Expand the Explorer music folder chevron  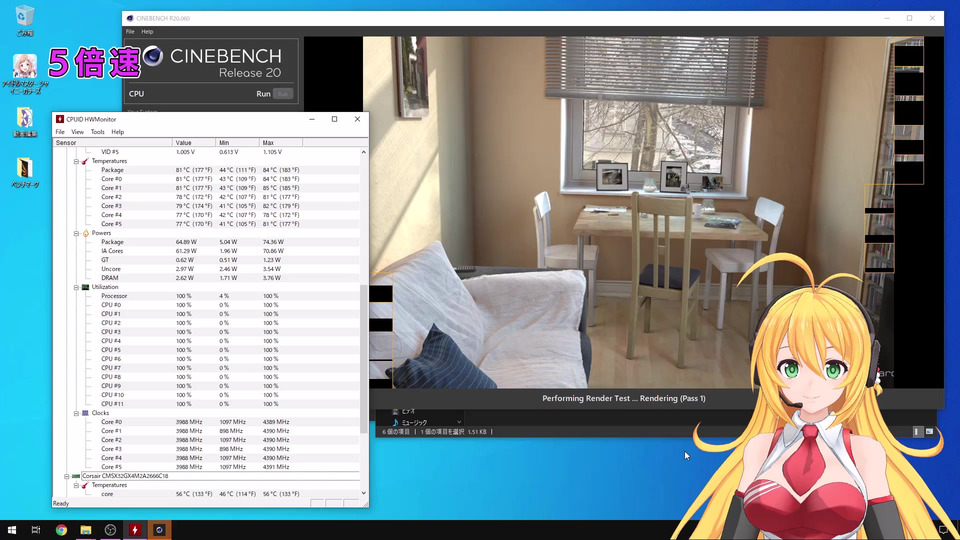pyautogui.click(x=459, y=422)
